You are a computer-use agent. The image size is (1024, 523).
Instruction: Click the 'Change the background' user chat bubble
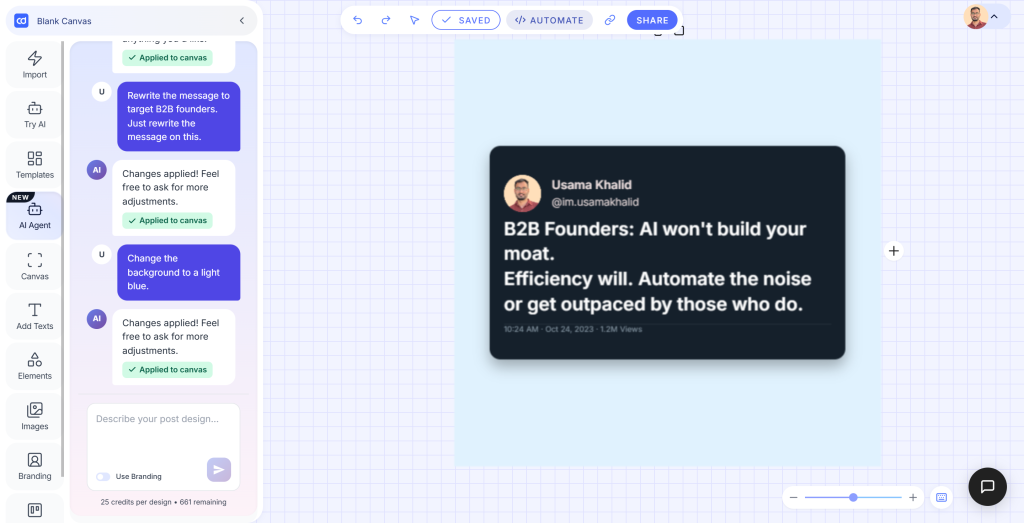click(179, 272)
